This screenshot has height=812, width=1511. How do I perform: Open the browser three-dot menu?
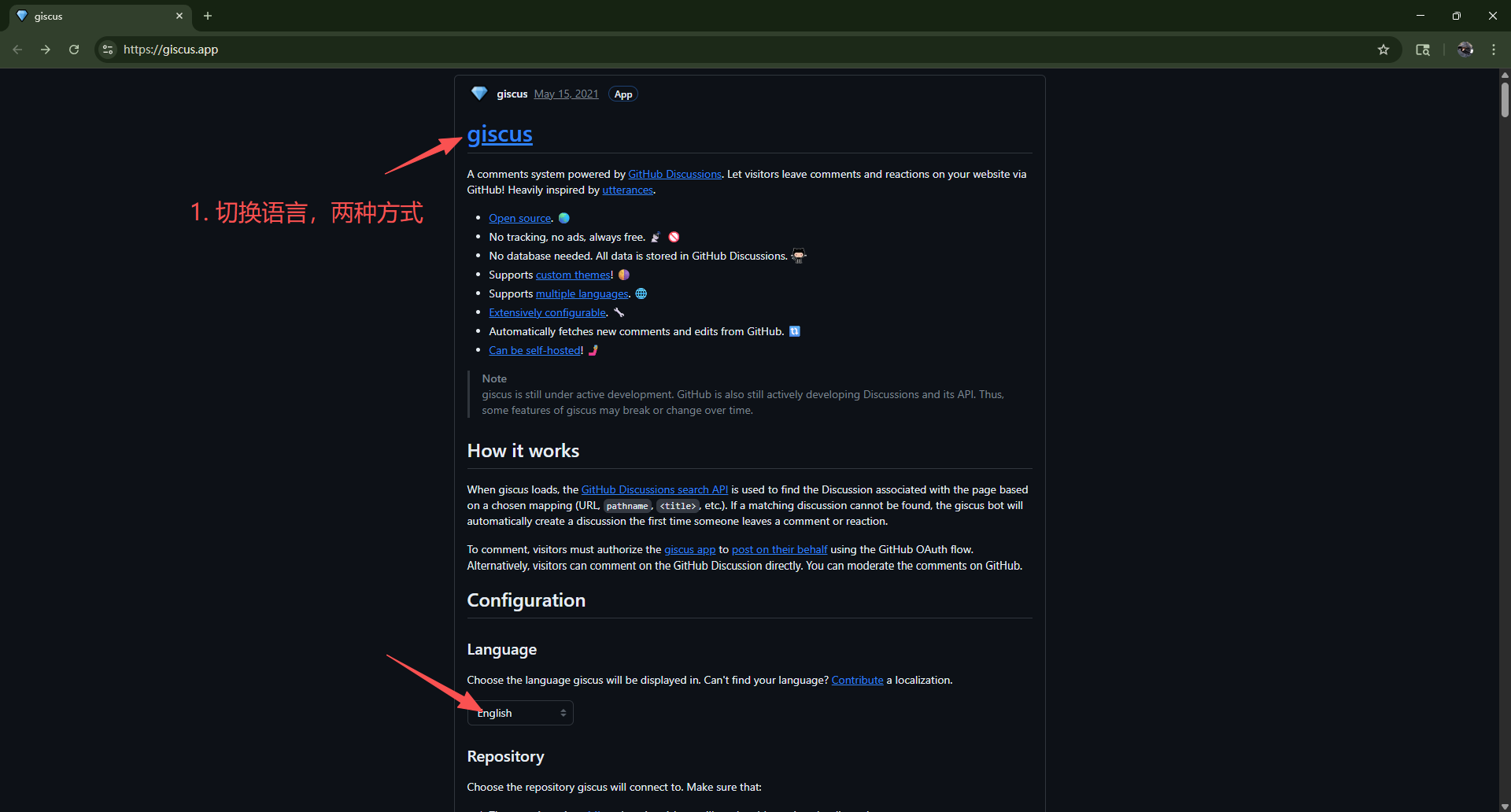pos(1494,50)
